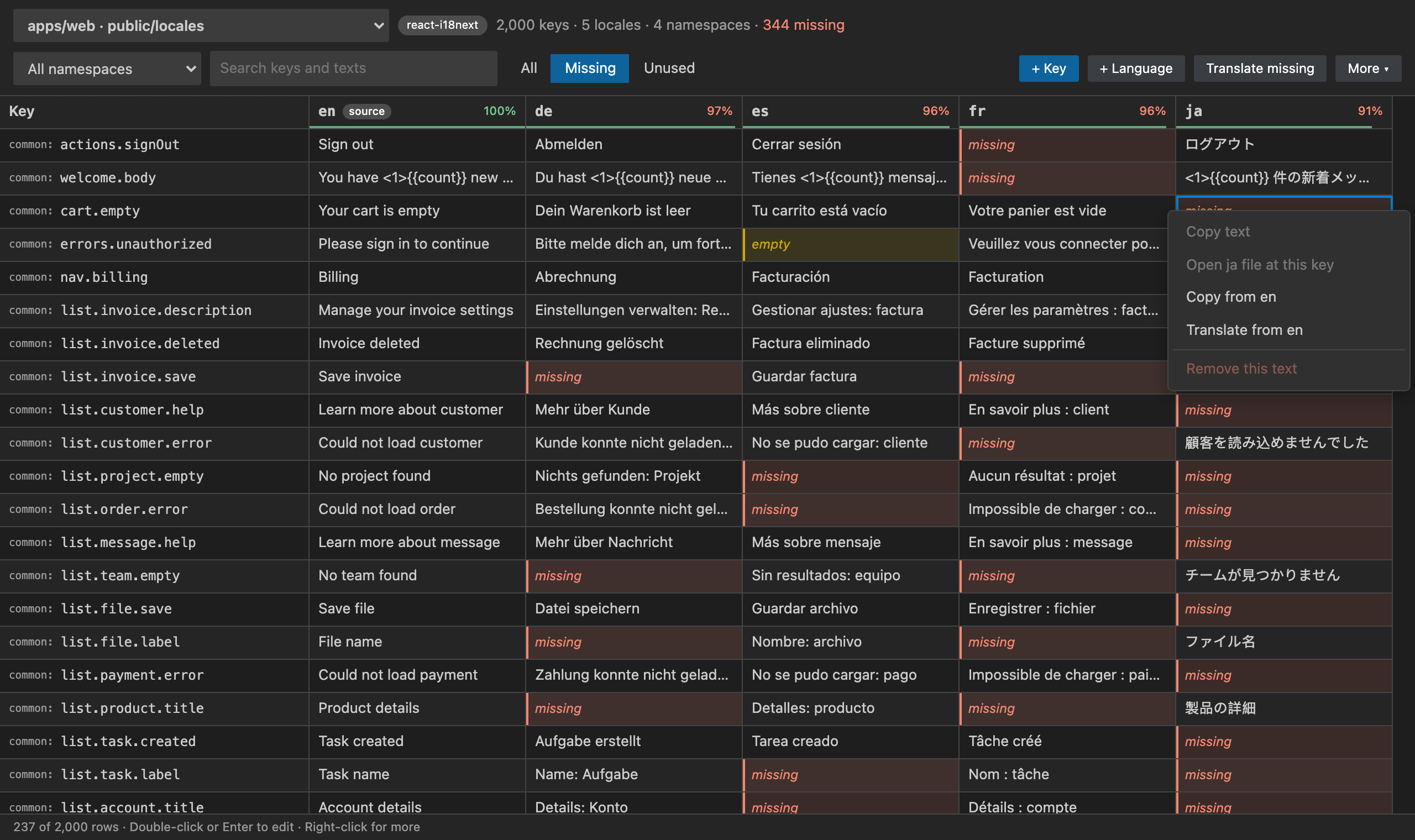Click the 'ログアウト' ja cell
1415x840 pixels.
click(1283, 145)
